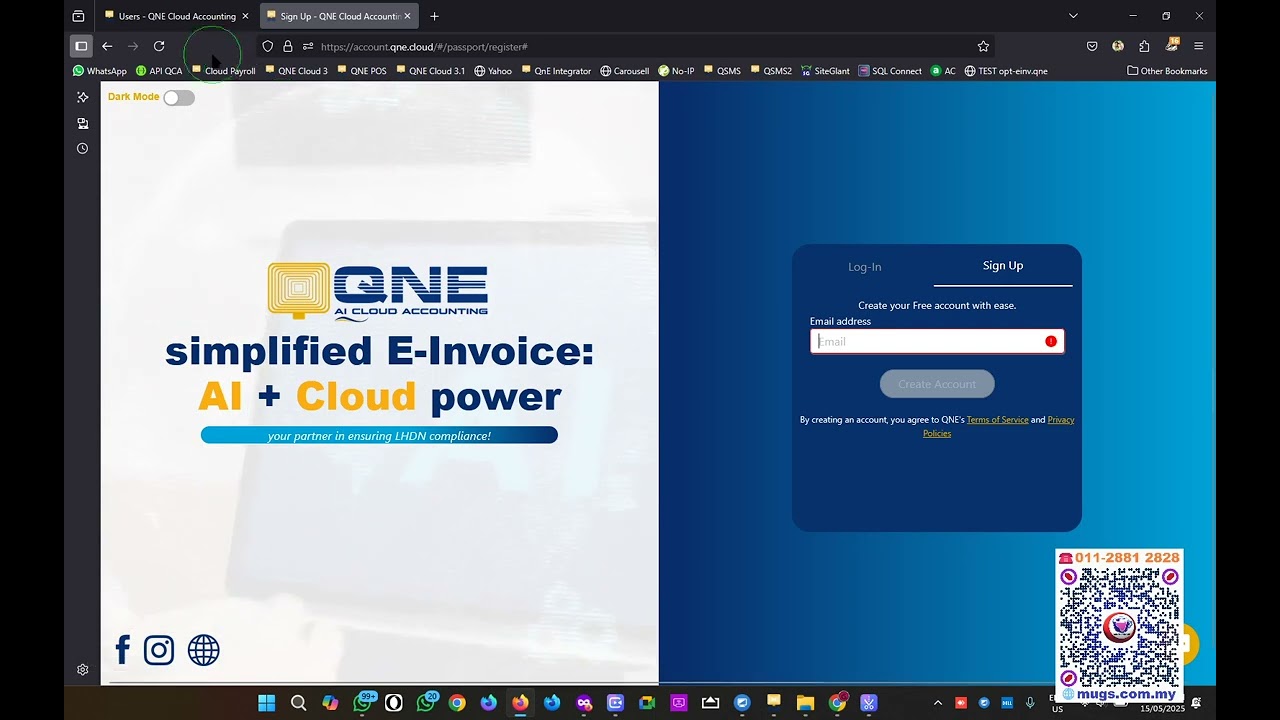
Task: Open the Facebook icon link
Action: pyautogui.click(x=123, y=650)
